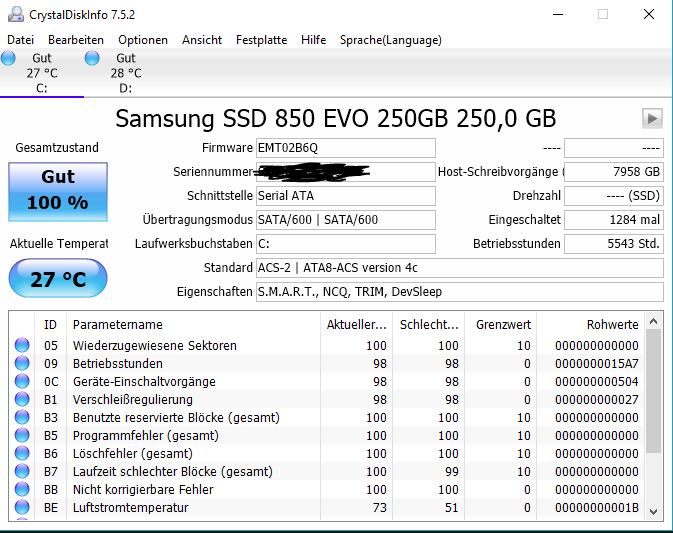673x533 pixels.
Task: Click the Eingeschaltet value 1284 mal
Action: pos(614,220)
